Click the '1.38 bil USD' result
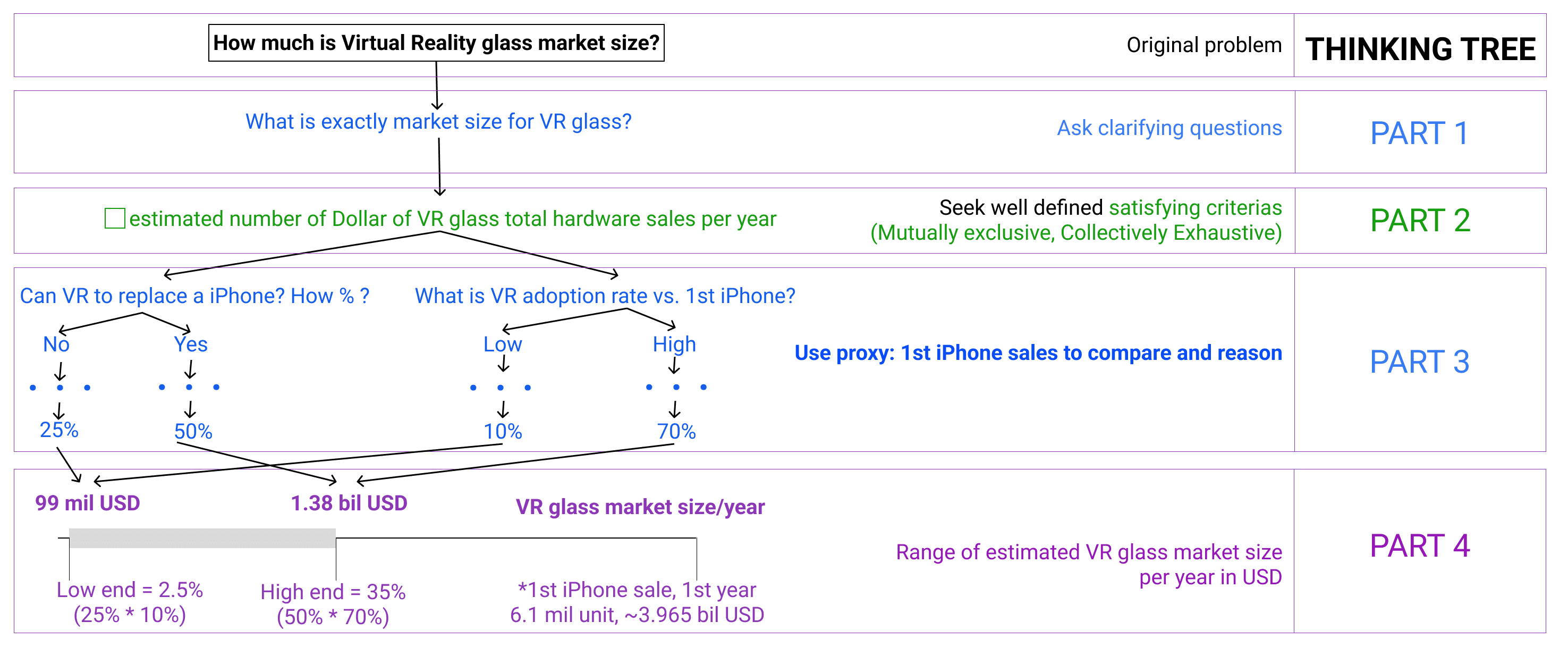The width and height of the screenshot is (1568, 647). [349, 503]
